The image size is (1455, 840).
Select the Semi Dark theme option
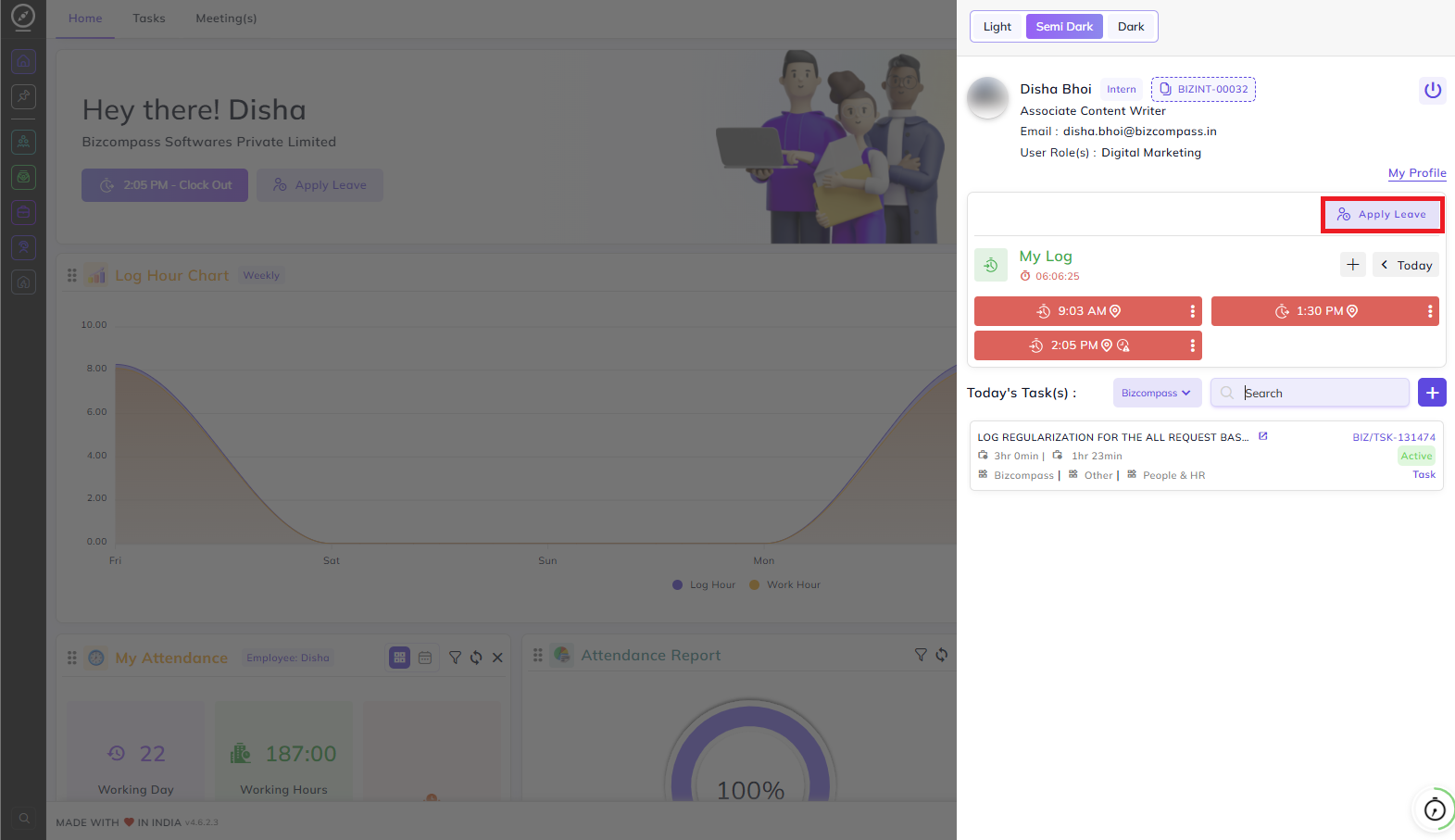pos(1064,27)
